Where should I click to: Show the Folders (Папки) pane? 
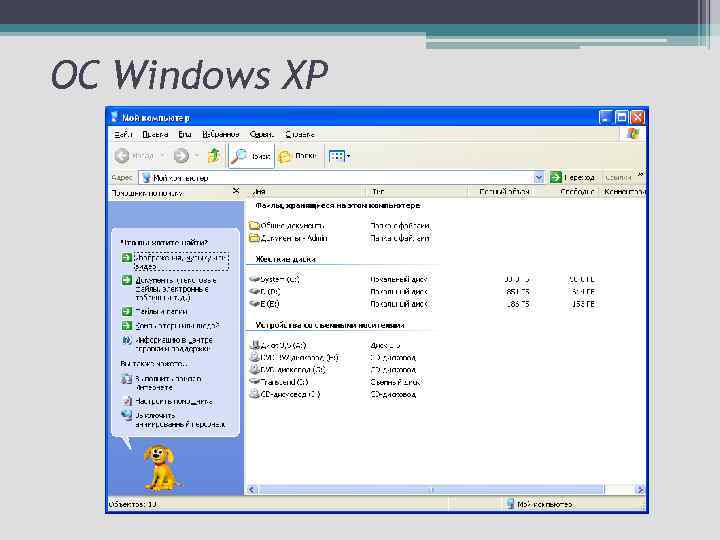tap(298, 156)
